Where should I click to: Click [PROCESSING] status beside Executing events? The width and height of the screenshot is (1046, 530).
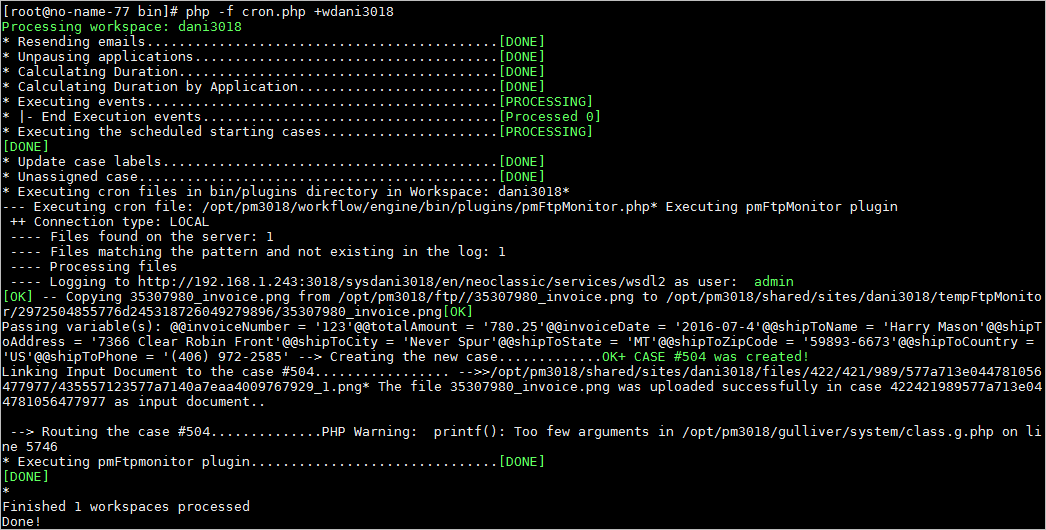[545, 102]
